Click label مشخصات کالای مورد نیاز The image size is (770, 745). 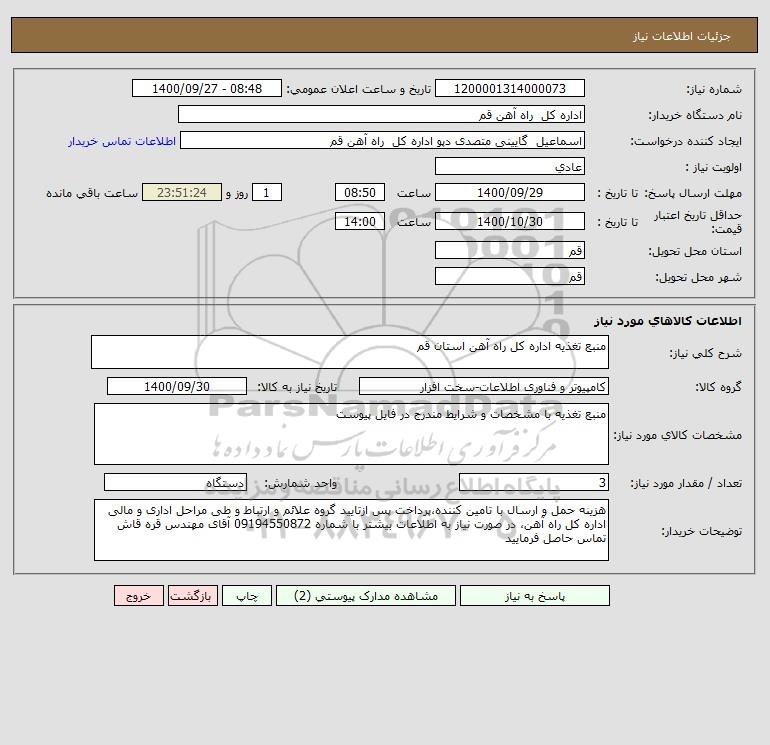coord(678,435)
